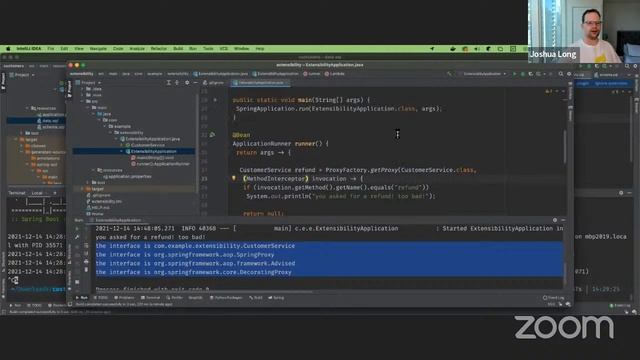Expand the .idea folder in tree
The image size is (640, 360).
[x=82, y=89]
